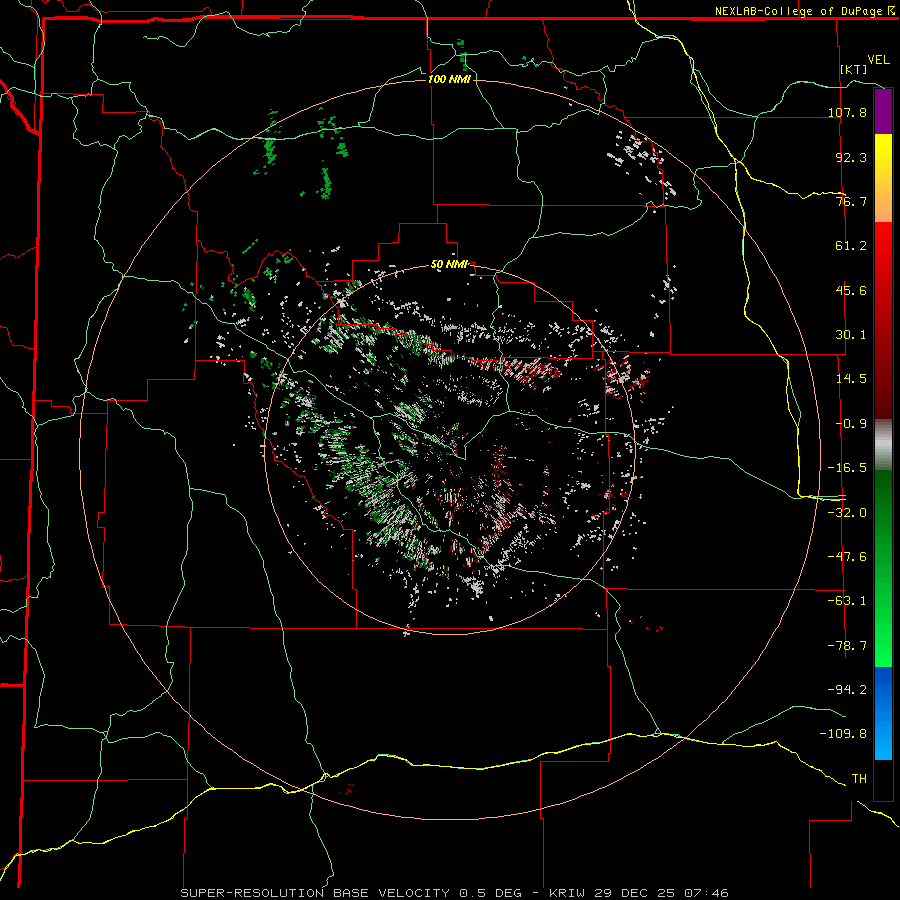Click the 30.1 velocity scale value

[x=851, y=335]
